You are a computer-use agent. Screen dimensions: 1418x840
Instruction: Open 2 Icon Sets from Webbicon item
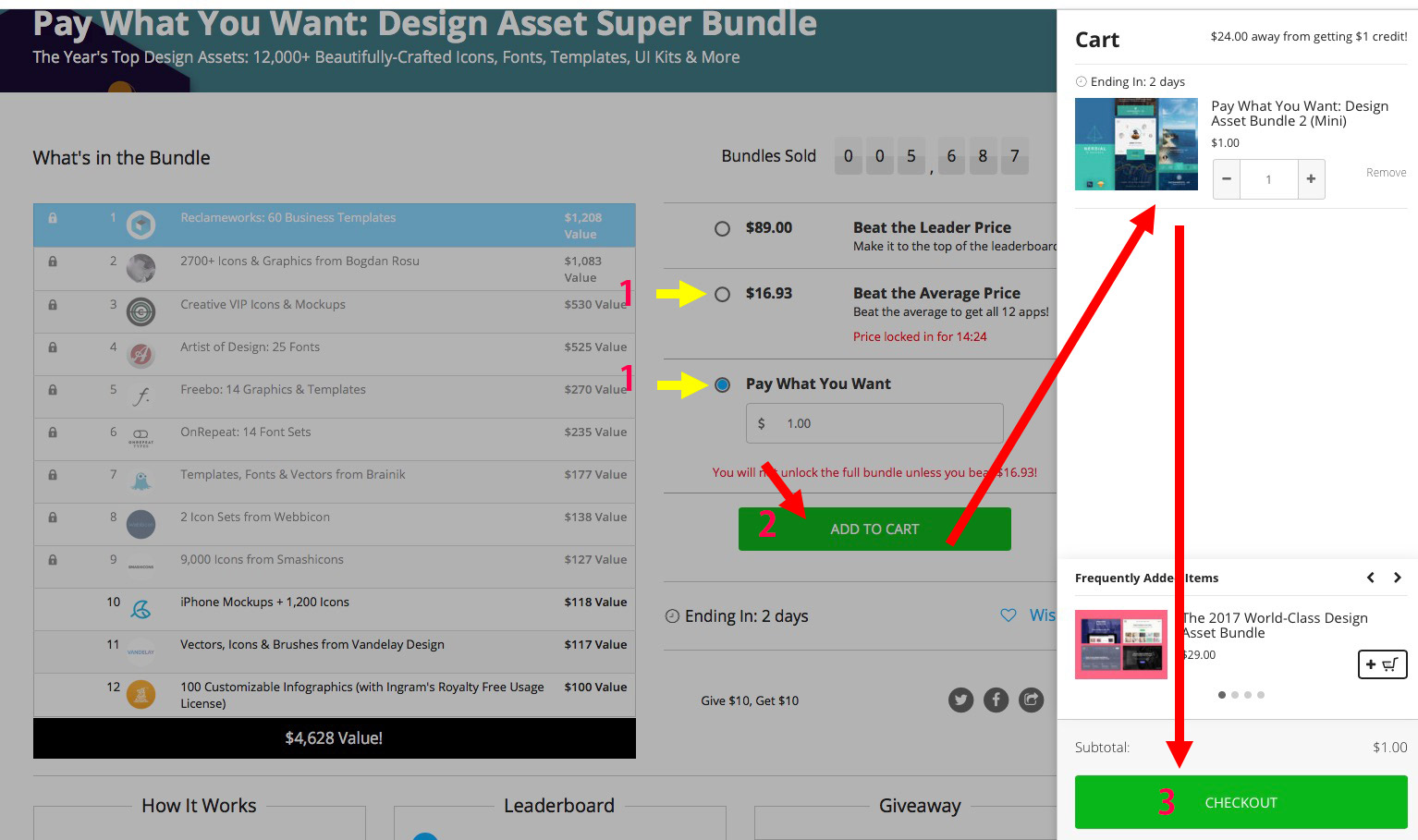[x=255, y=517]
